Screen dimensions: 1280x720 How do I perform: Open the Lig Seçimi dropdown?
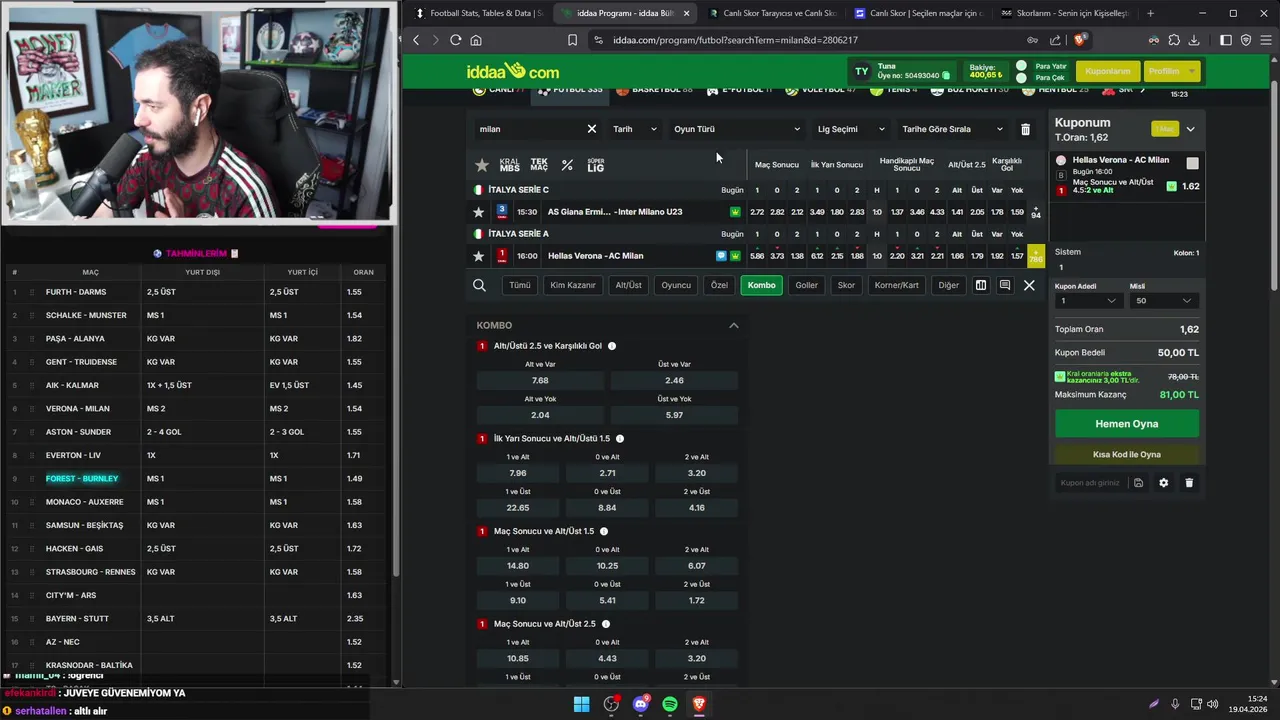pyautogui.click(x=851, y=129)
